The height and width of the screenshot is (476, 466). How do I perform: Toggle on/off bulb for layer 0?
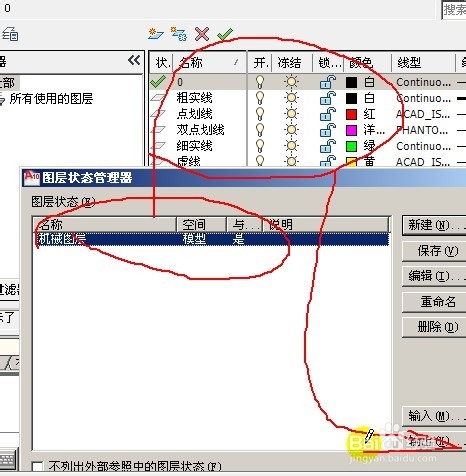pos(260,82)
